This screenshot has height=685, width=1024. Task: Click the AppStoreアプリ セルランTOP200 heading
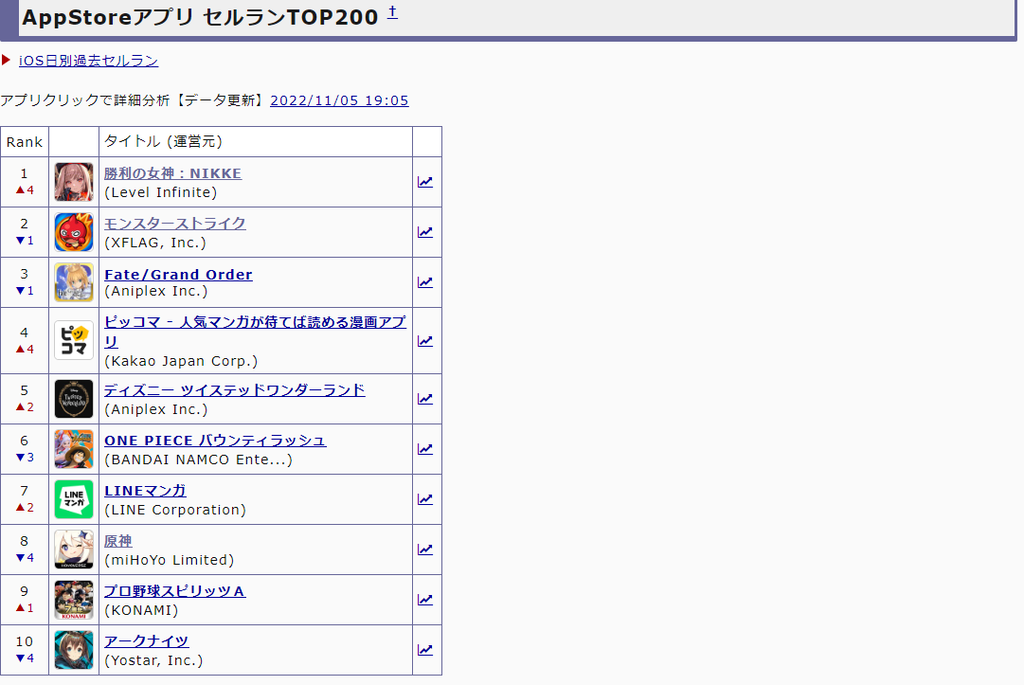[x=200, y=17]
